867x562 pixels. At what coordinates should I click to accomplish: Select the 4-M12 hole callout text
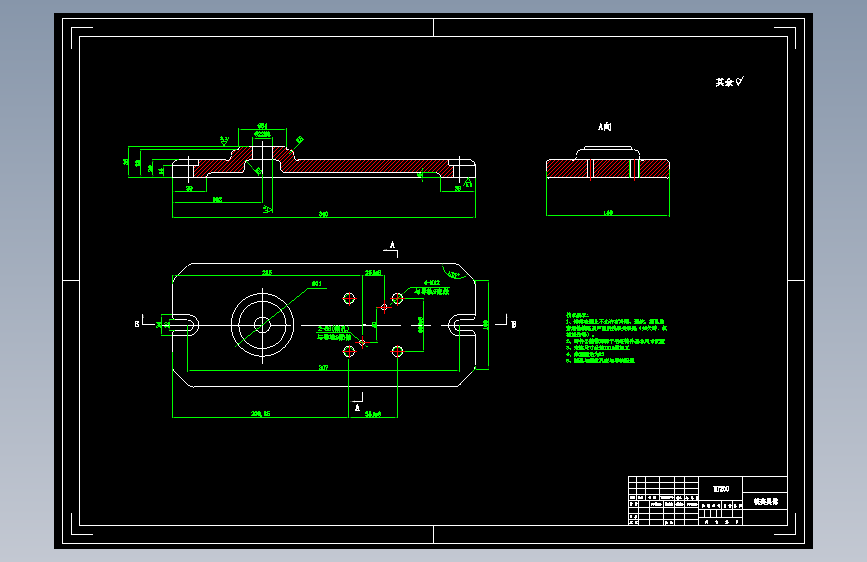point(431,283)
